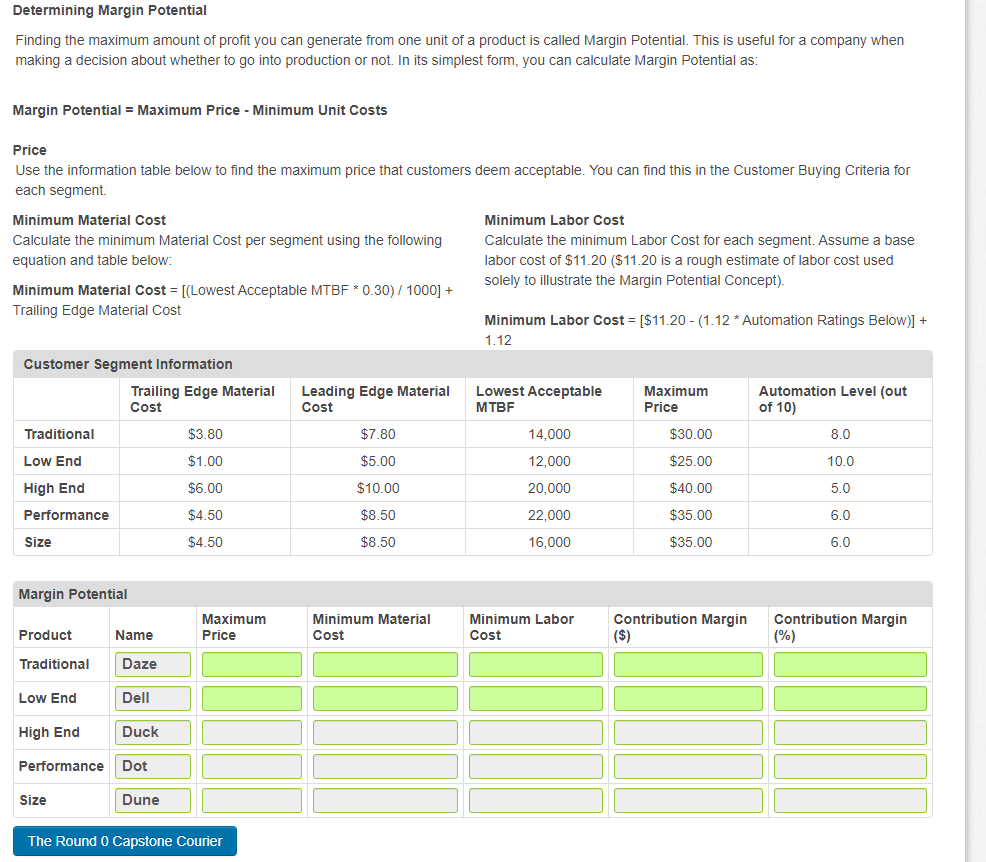The width and height of the screenshot is (986, 862).
Task: Click Traditional's Contribution Margin percent field
Action: point(849,663)
